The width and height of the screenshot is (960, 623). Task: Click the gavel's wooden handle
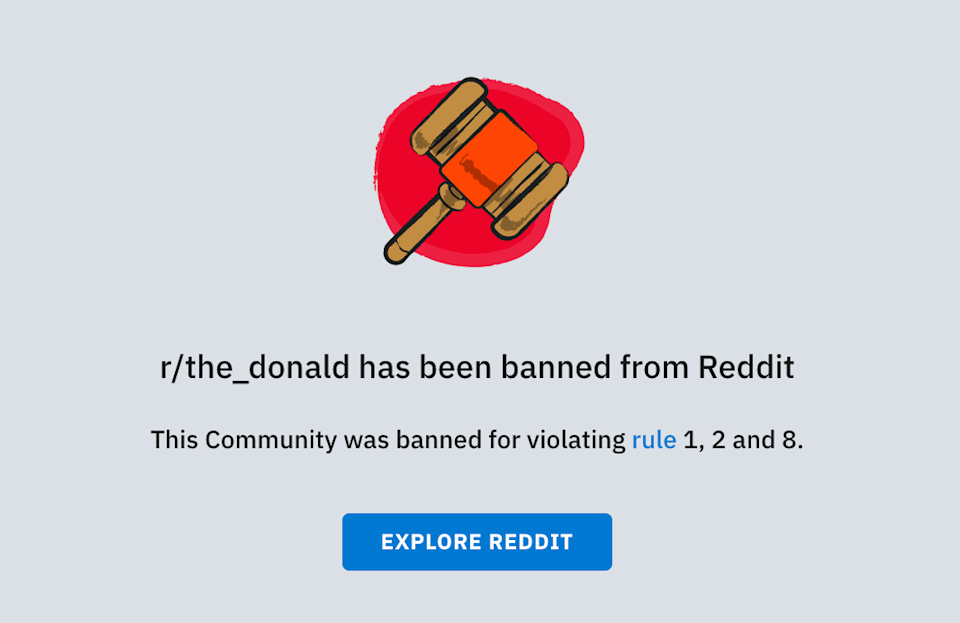pos(418,226)
